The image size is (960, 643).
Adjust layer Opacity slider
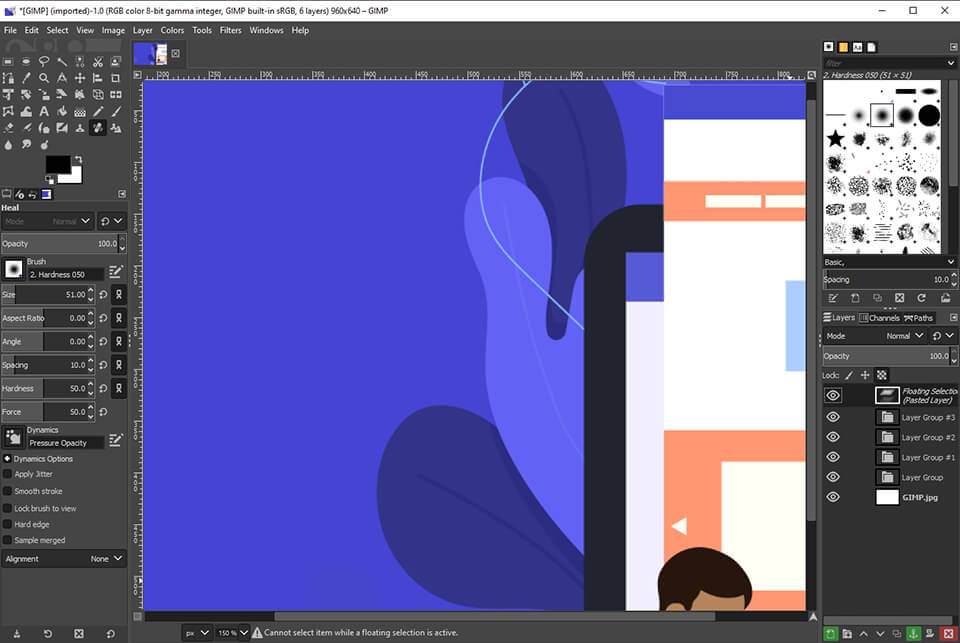pos(890,356)
